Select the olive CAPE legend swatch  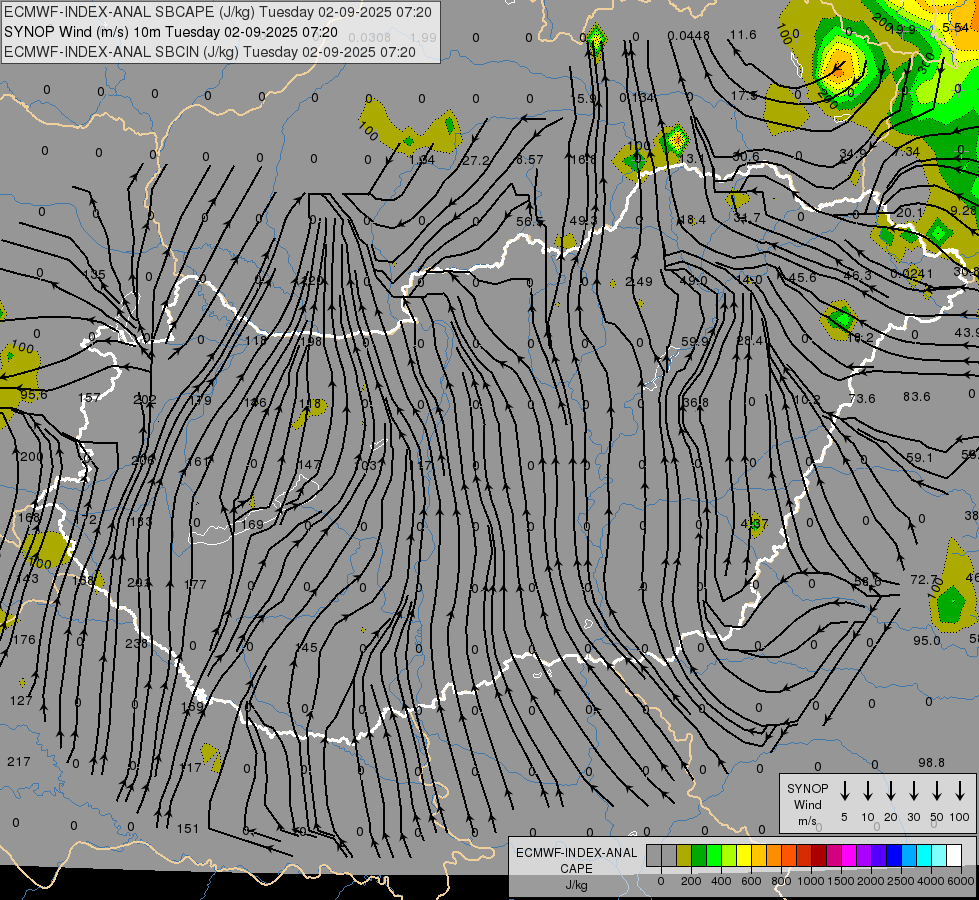[684, 856]
